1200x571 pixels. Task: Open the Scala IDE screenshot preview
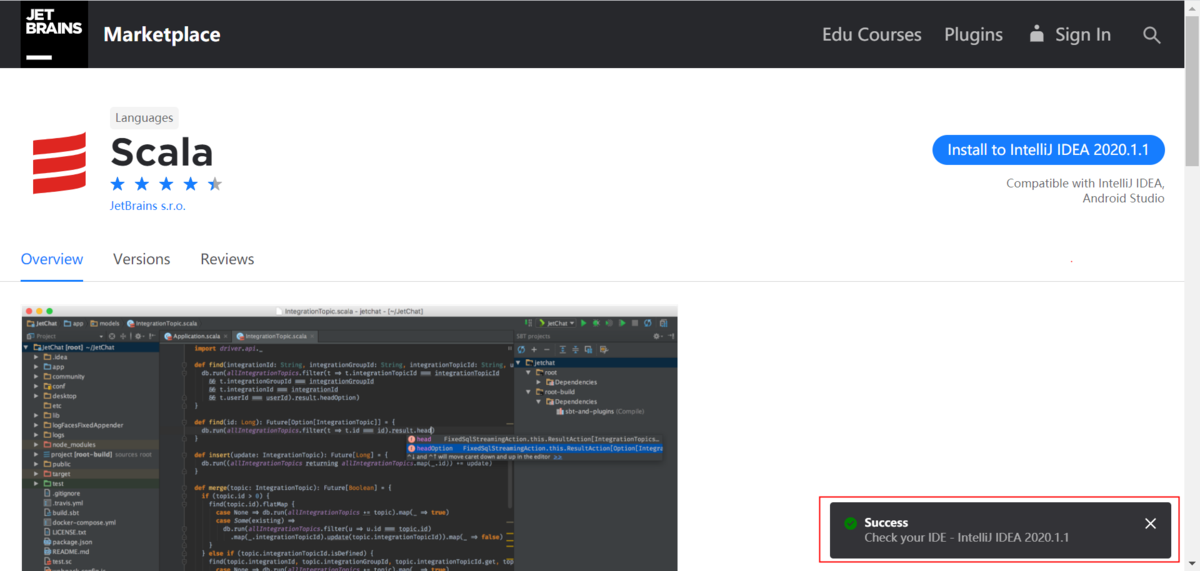[349, 438]
